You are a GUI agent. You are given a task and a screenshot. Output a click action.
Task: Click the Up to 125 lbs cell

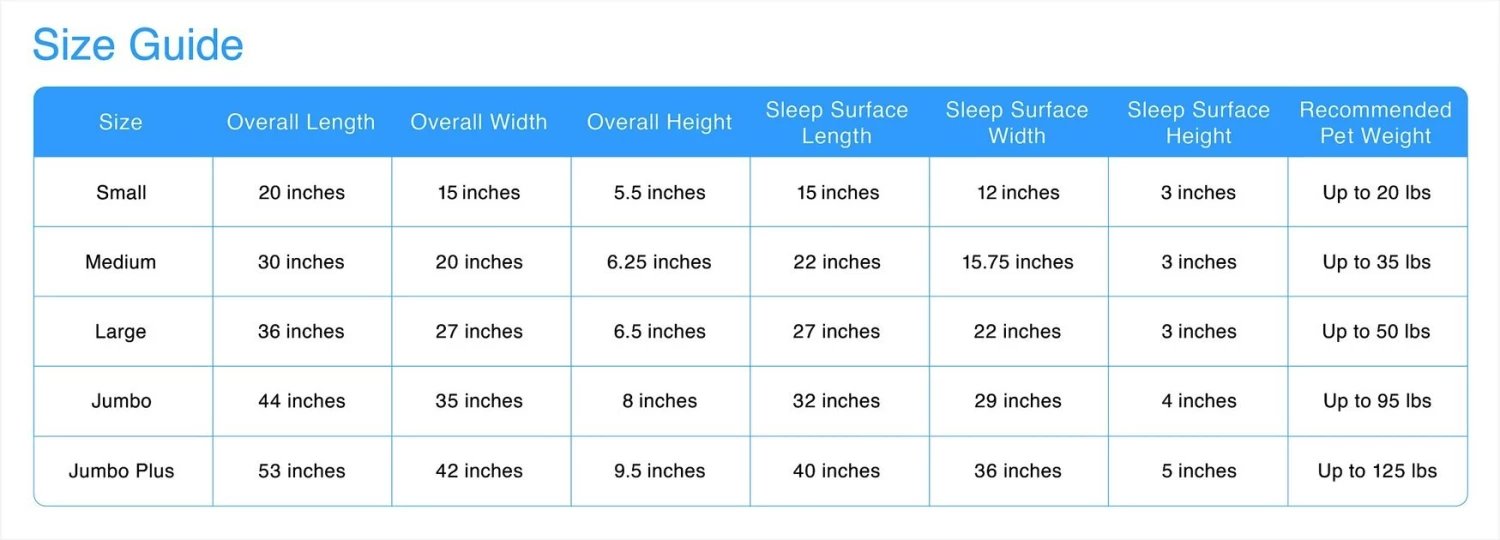click(1377, 471)
